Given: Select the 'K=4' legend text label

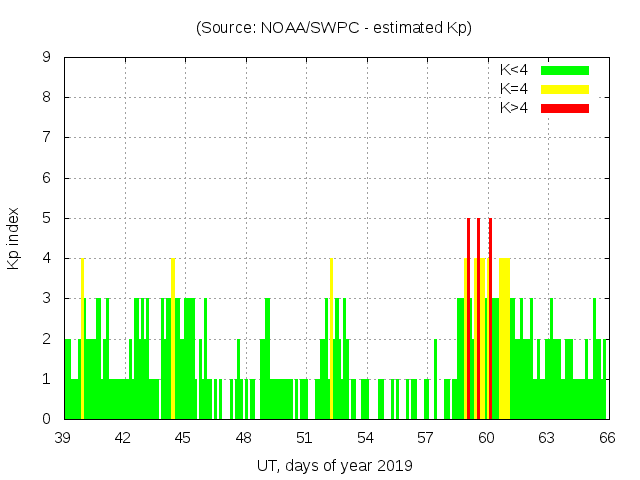Looking at the screenshot, I should point(514,89).
